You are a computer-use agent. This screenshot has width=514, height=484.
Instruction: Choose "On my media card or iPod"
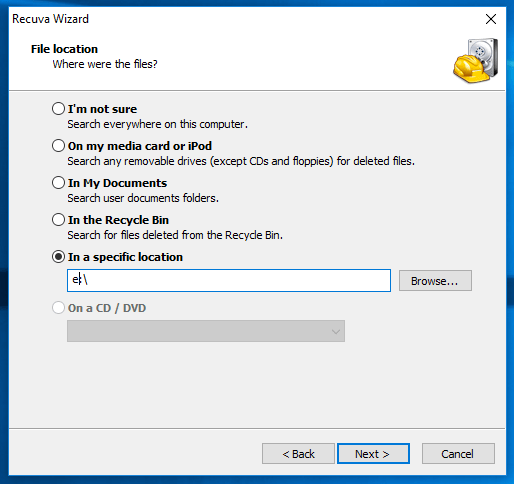[x=58, y=146]
